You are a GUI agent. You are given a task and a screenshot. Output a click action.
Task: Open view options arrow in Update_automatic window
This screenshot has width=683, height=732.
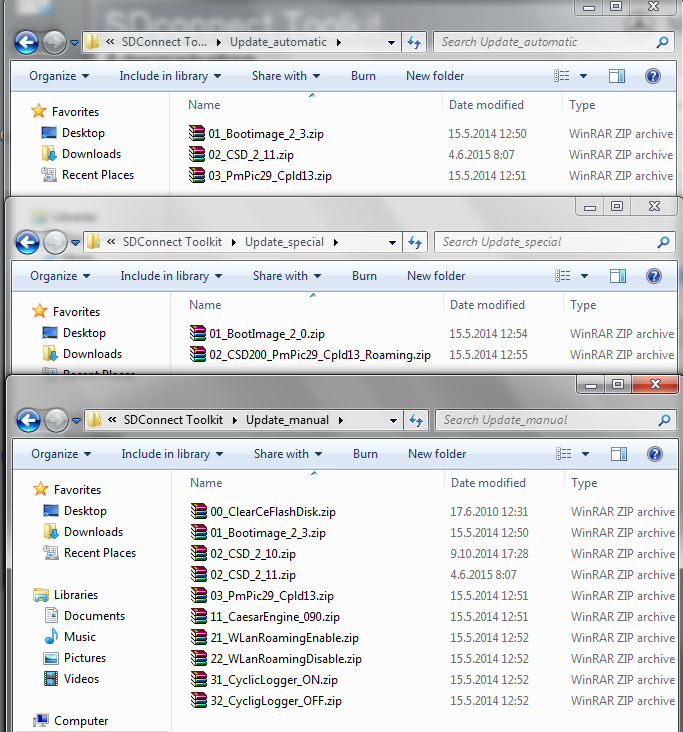point(583,76)
